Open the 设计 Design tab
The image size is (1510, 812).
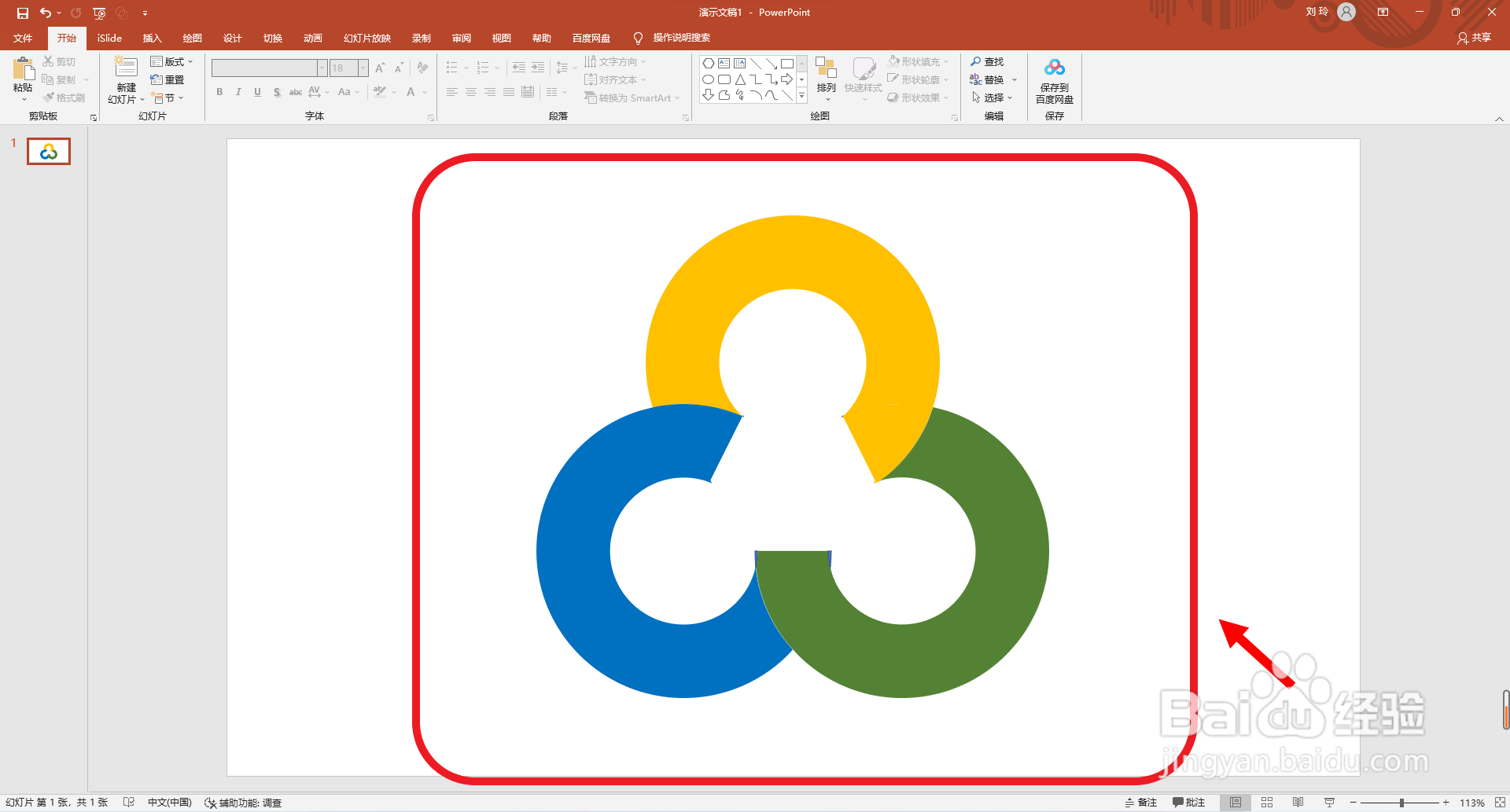[x=232, y=38]
